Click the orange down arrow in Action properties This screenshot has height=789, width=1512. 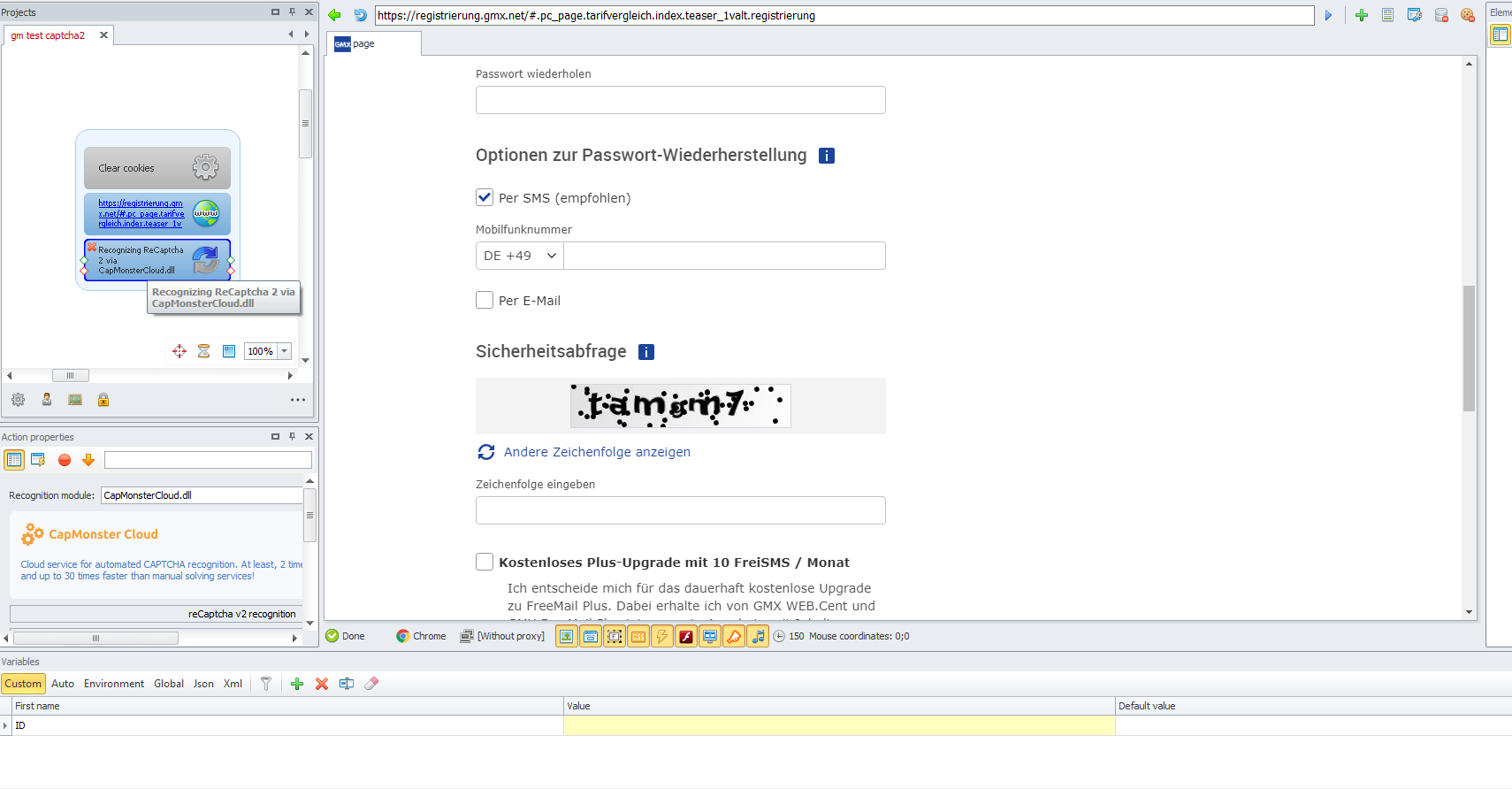pos(88,460)
